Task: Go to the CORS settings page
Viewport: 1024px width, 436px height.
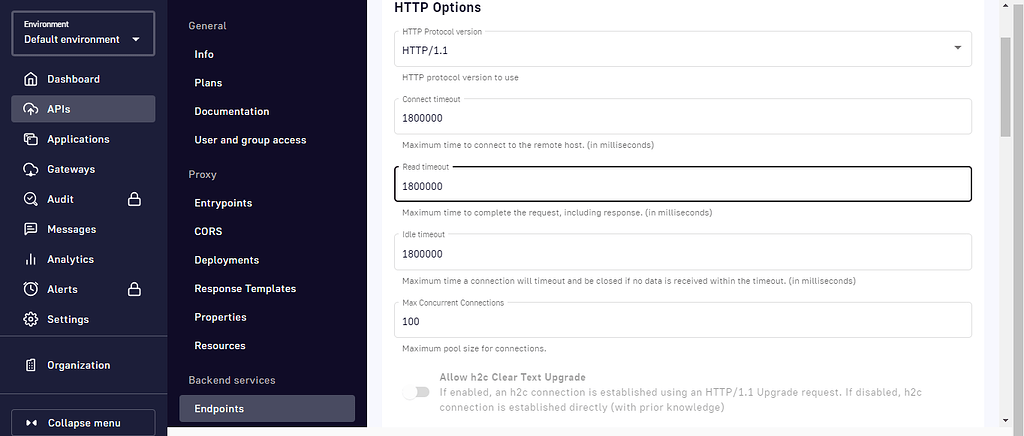Action: point(209,231)
